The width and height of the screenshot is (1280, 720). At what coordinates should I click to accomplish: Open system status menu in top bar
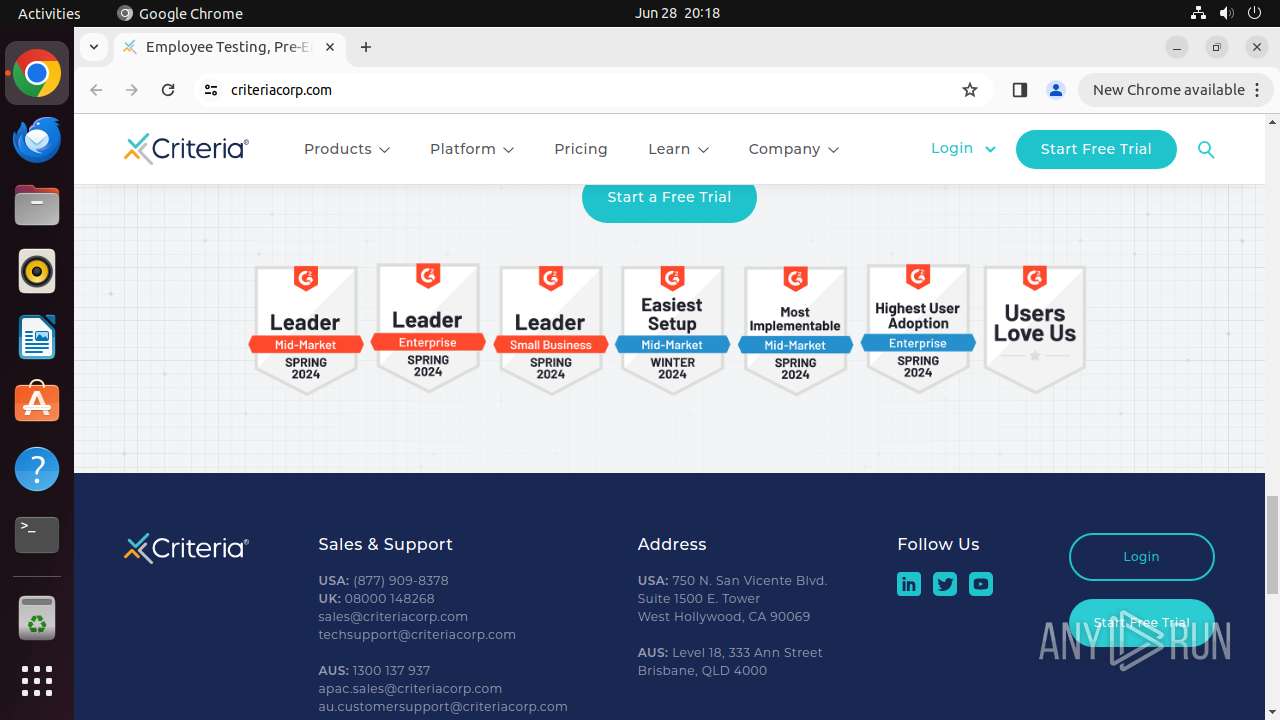click(x=1226, y=13)
